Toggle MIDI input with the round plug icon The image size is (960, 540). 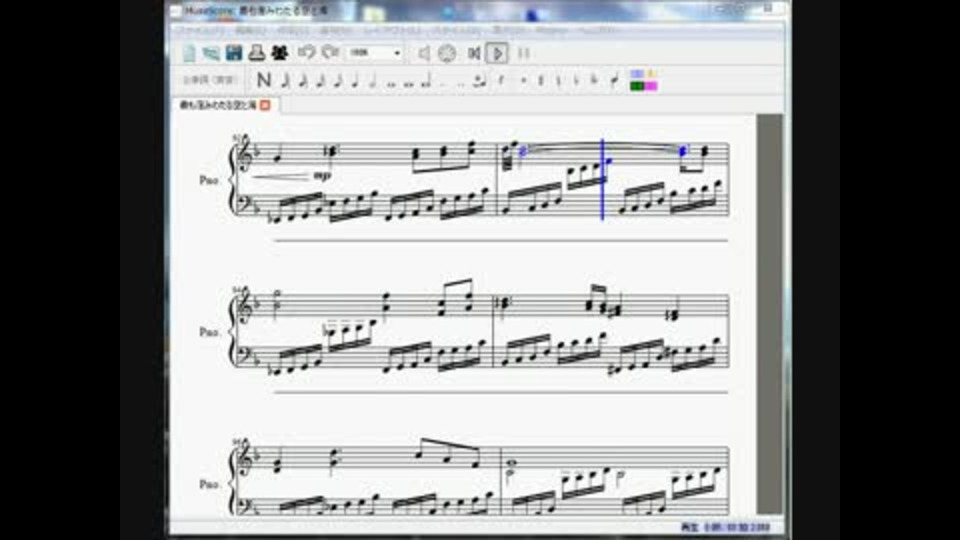click(x=447, y=53)
